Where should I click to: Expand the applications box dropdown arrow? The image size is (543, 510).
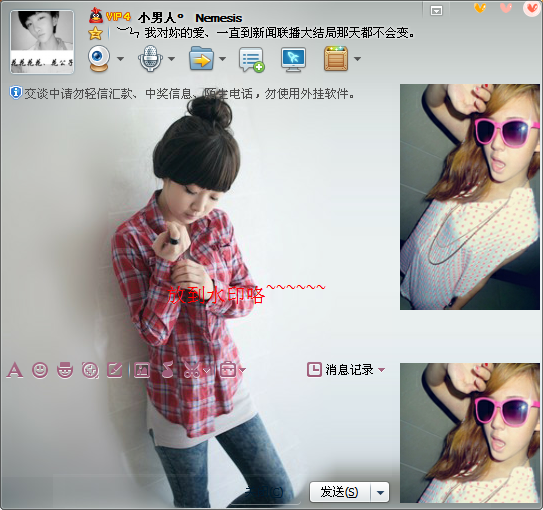point(357,59)
